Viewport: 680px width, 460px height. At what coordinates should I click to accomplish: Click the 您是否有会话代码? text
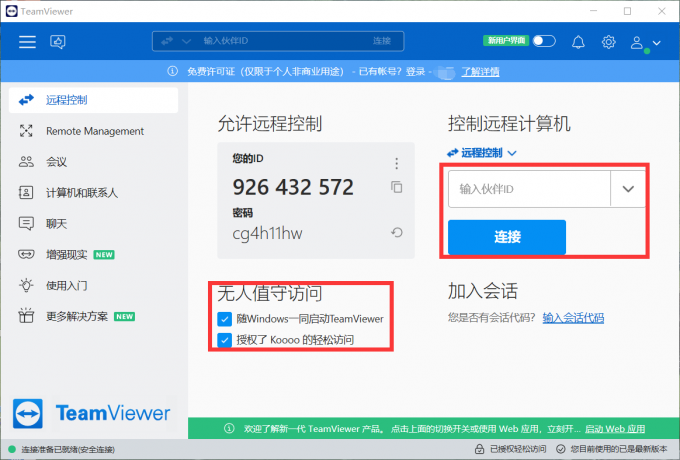491,318
